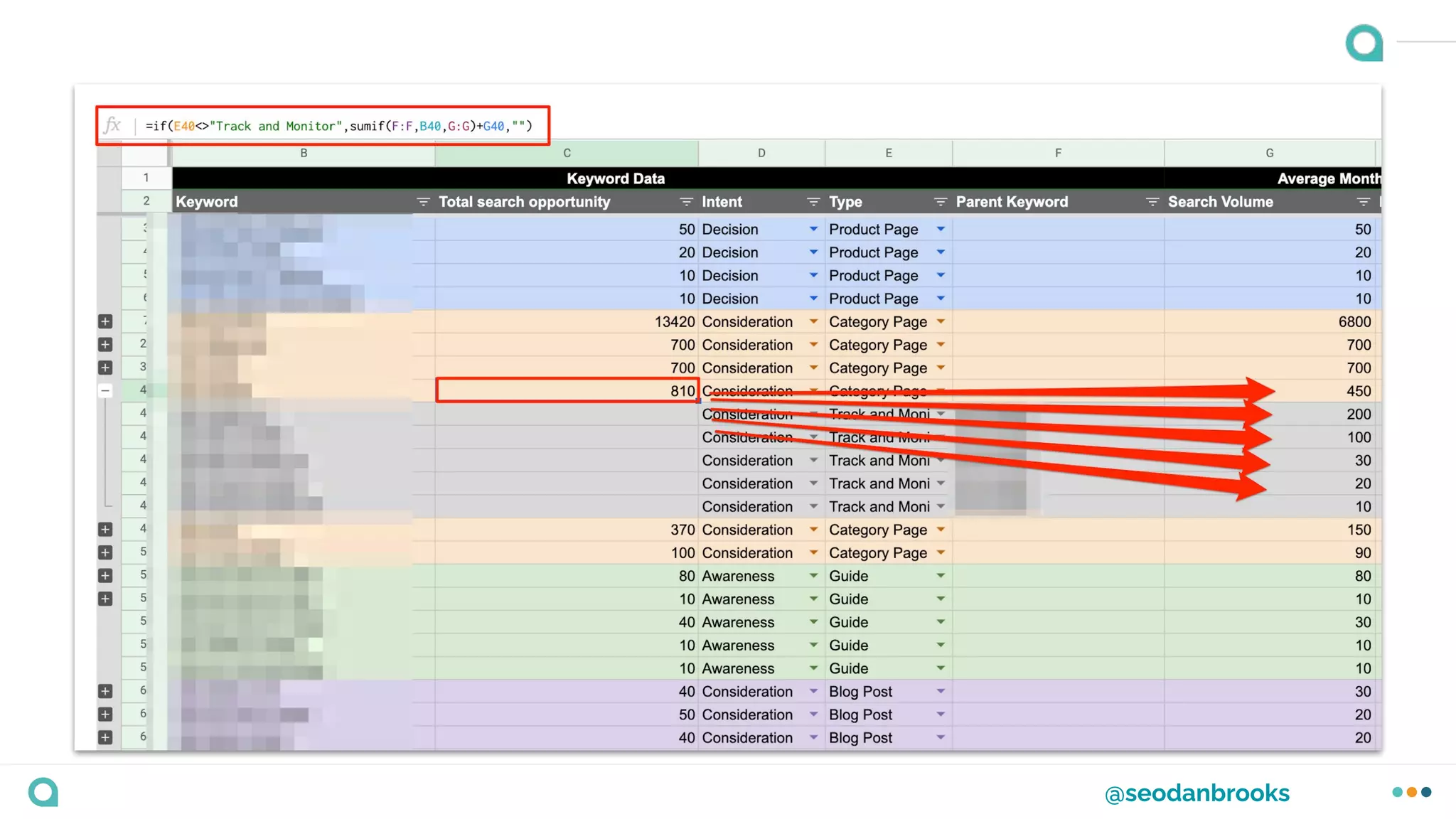This screenshot has width=1456, height=819.
Task: Select column C header
Action: 567,154
